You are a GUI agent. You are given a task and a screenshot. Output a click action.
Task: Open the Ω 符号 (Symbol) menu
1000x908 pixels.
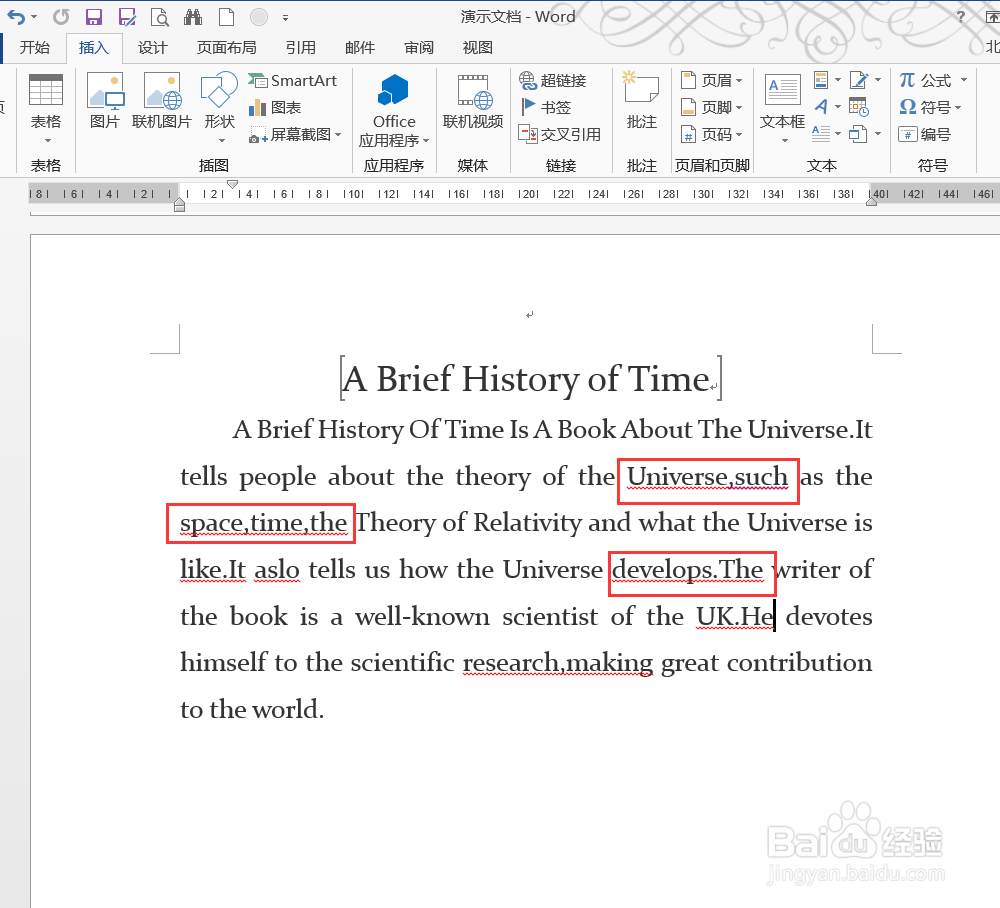(x=930, y=107)
